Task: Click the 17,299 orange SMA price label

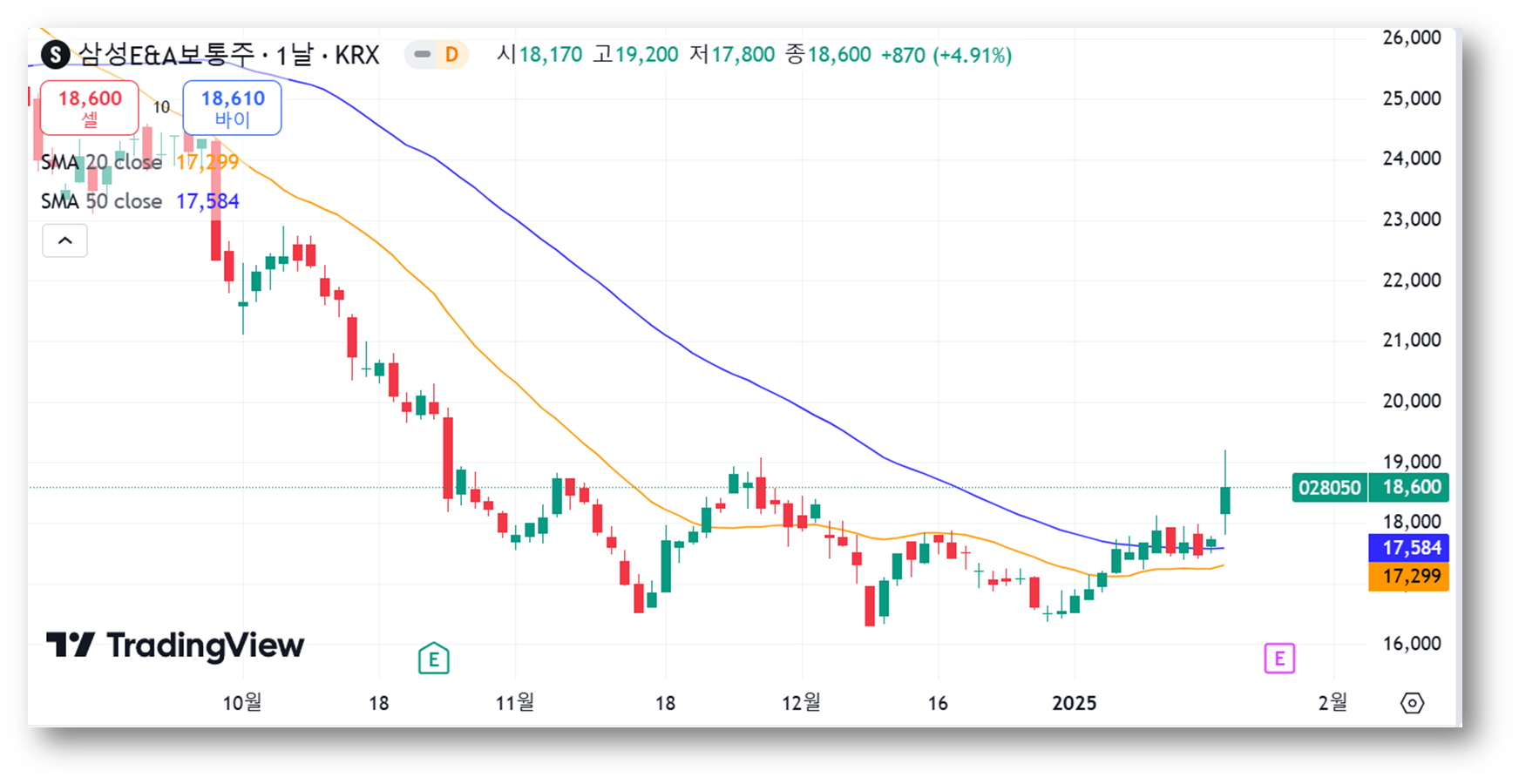Action: (1409, 577)
